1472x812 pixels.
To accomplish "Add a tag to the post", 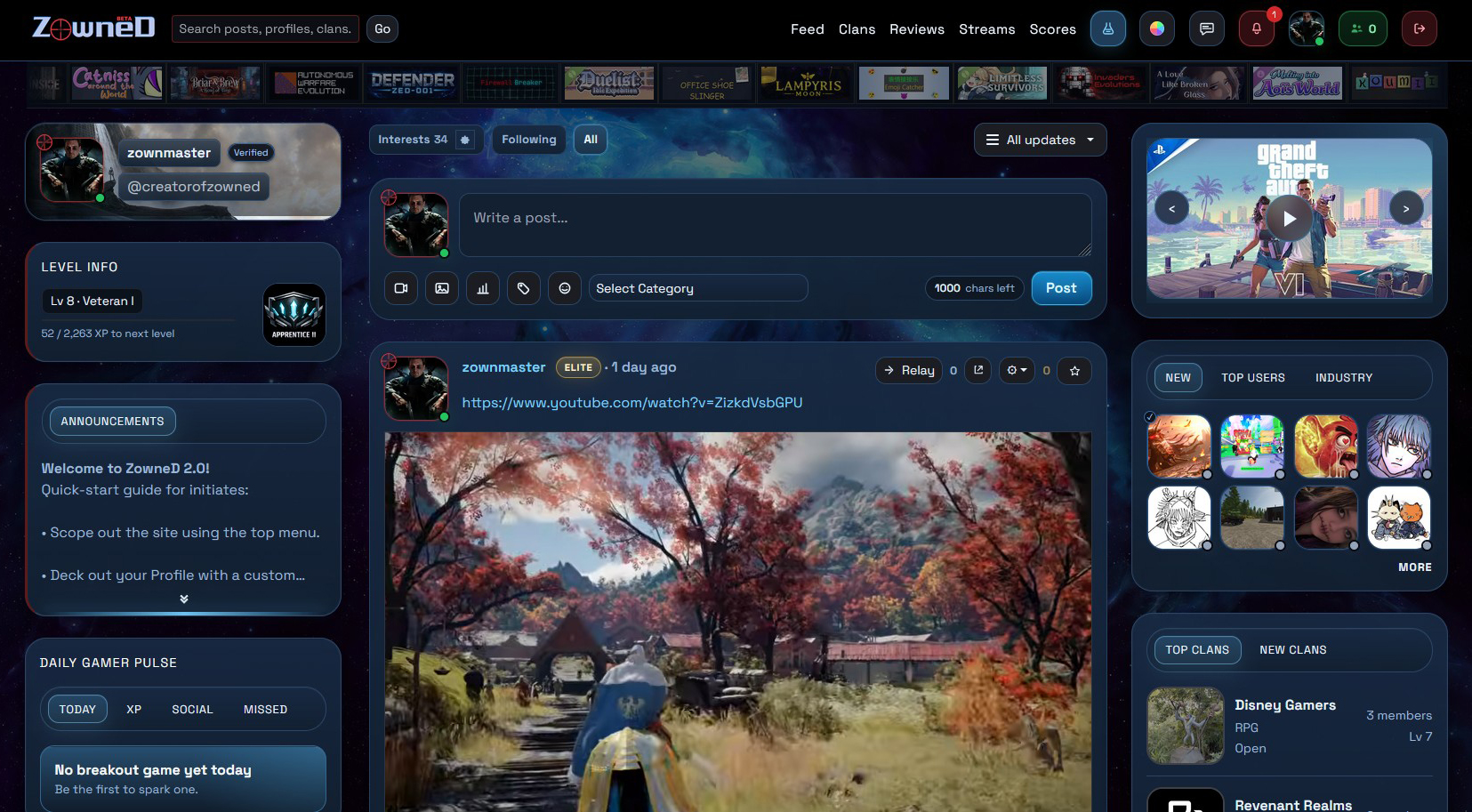I will click(524, 288).
